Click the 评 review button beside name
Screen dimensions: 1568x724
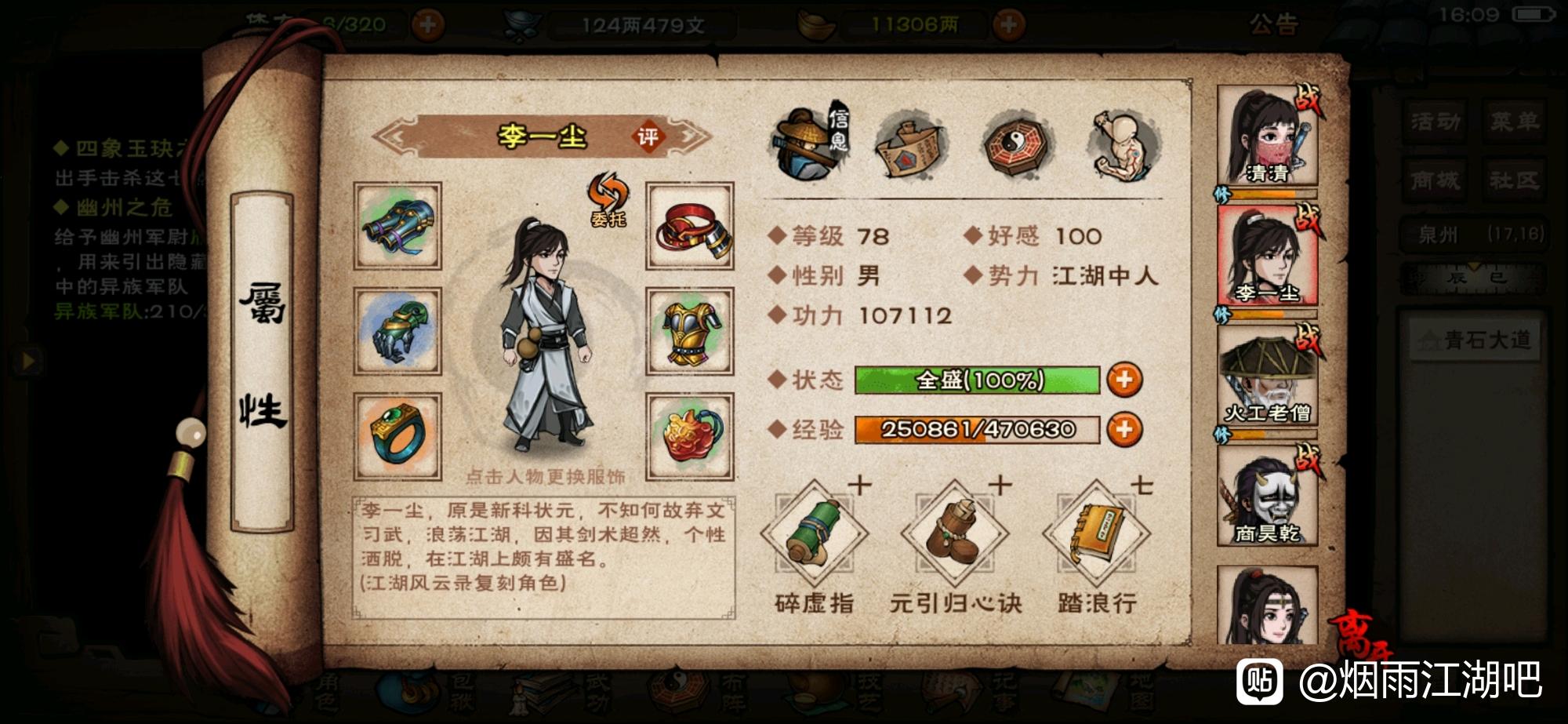[648, 137]
